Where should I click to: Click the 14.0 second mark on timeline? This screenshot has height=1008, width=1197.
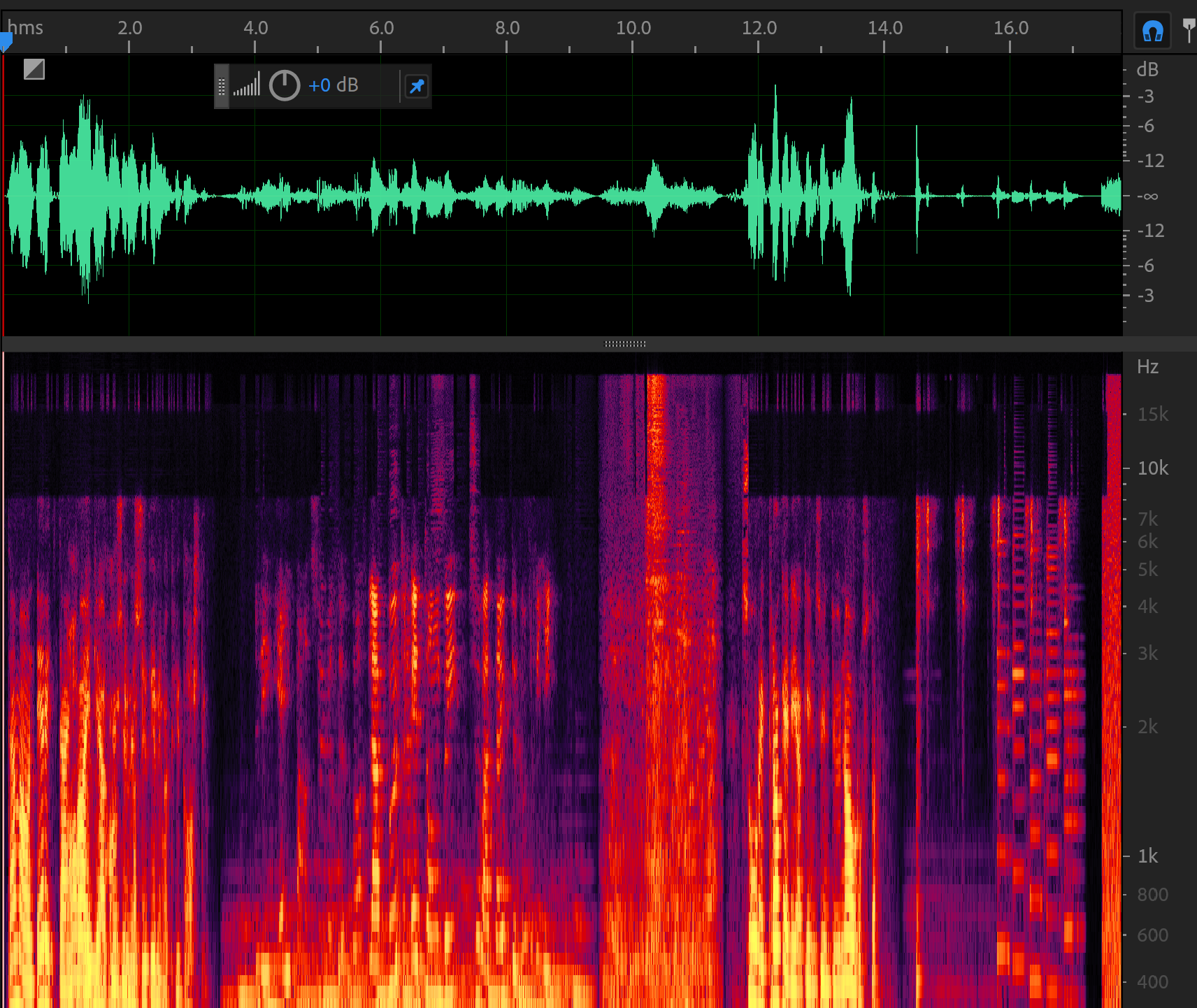pos(884,28)
